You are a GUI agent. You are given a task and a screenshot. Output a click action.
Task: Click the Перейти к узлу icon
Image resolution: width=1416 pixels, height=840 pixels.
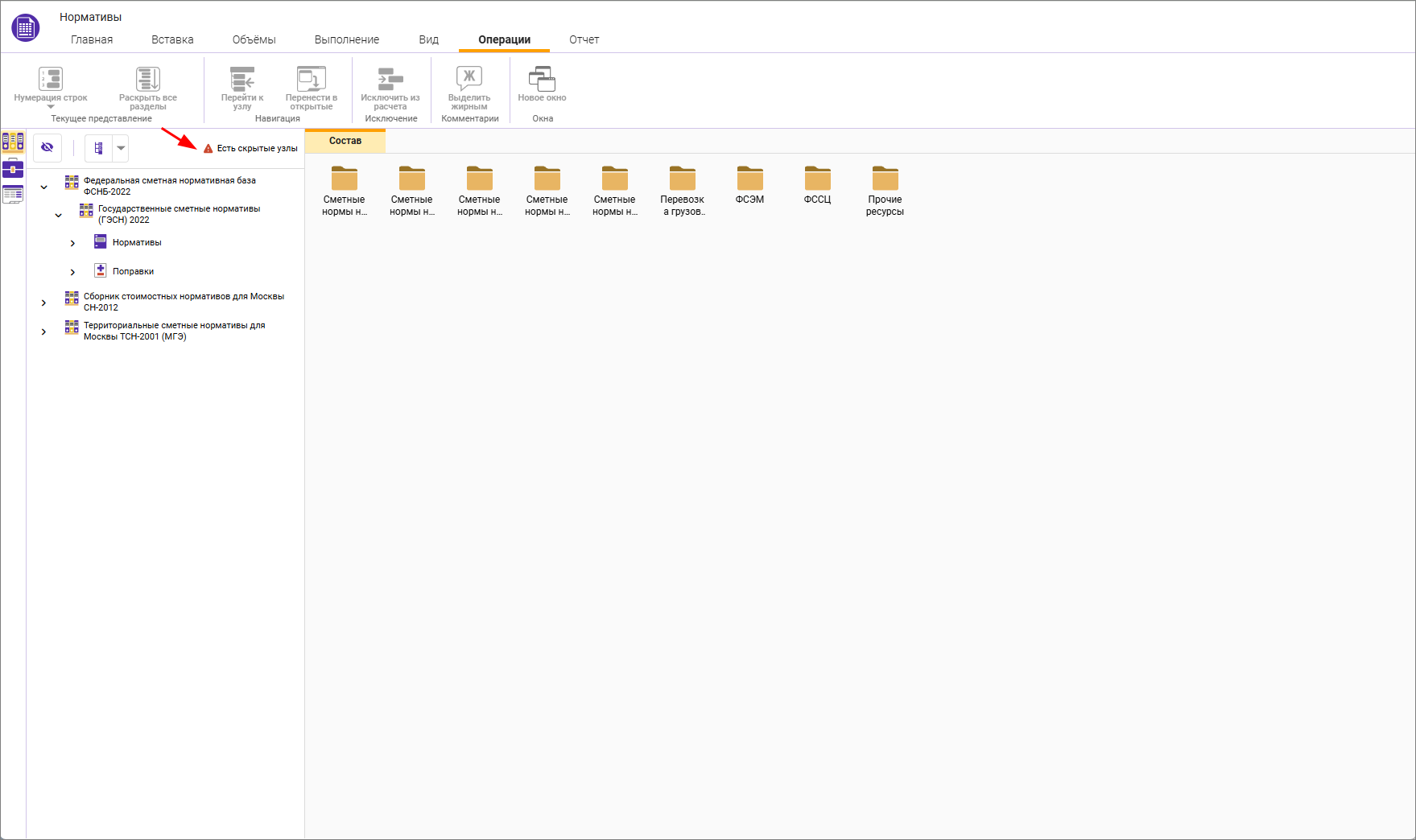(x=242, y=79)
